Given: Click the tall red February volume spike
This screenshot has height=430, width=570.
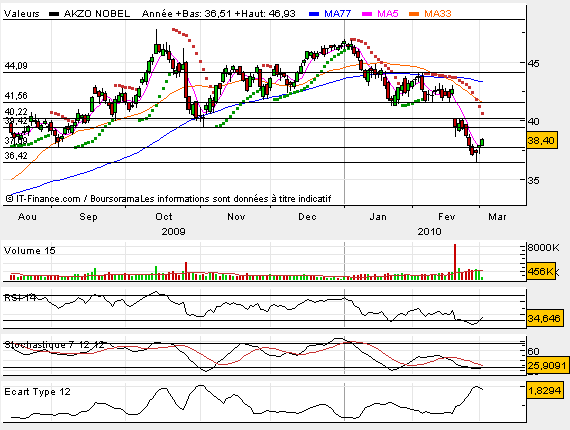Looking at the screenshot, I should click(x=455, y=262).
